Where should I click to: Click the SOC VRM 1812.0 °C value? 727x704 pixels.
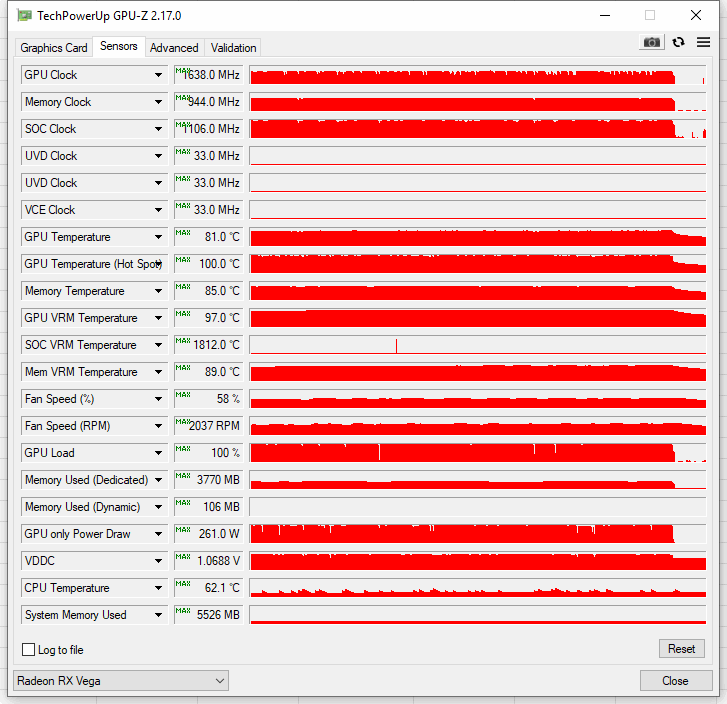pos(209,345)
